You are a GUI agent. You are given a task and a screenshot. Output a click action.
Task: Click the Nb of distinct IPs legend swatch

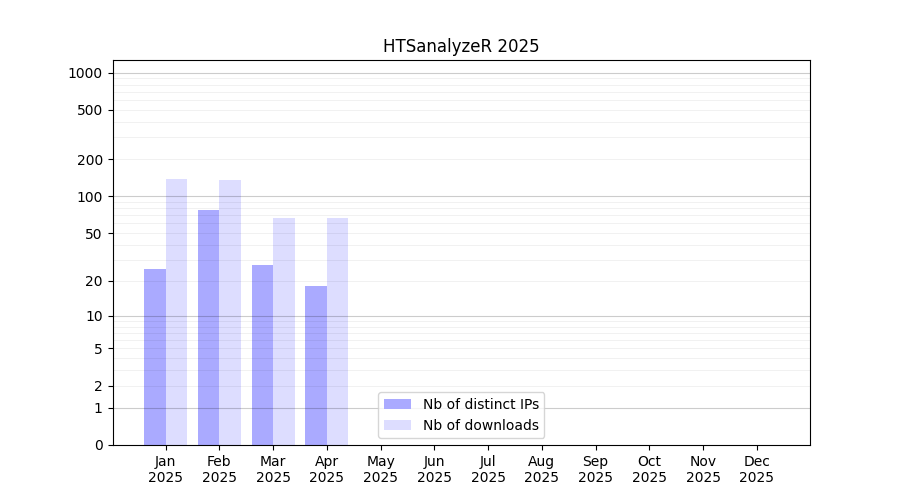click(x=397, y=404)
